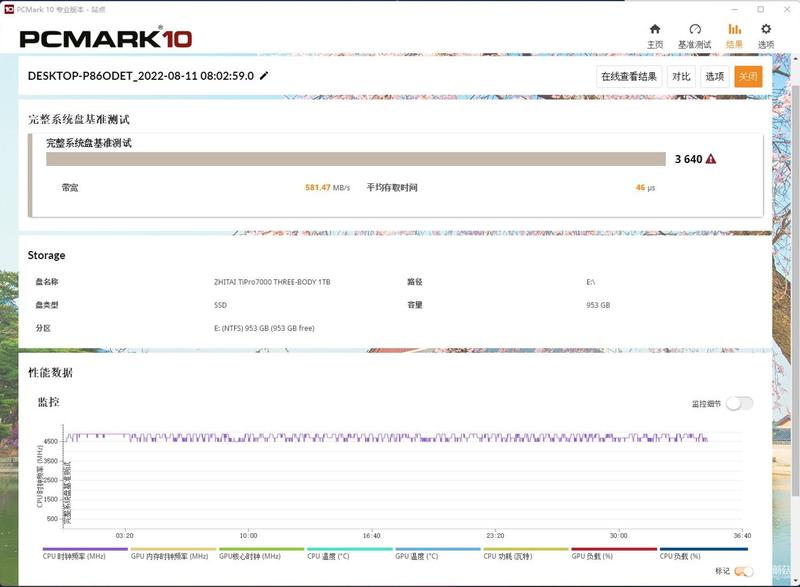Click partition text E: (NTFS) 953 GB

point(264,328)
